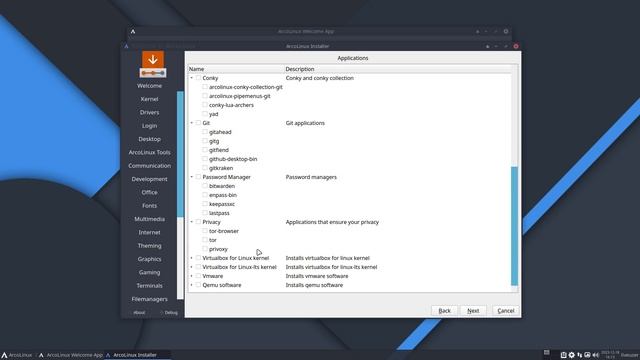Check the Conky group checkbox
Screen dimensions: 640x360
[198, 78]
